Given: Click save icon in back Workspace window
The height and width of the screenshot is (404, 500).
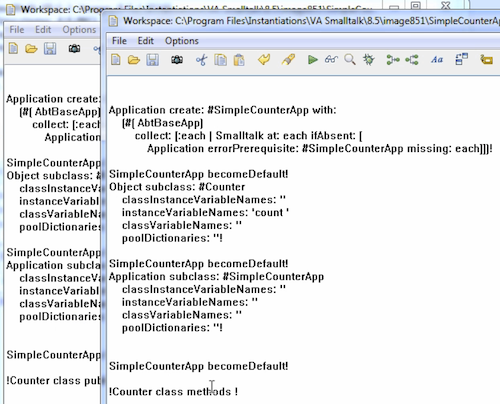Looking at the screenshot, I should pyautogui.click(x=50, y=49).
